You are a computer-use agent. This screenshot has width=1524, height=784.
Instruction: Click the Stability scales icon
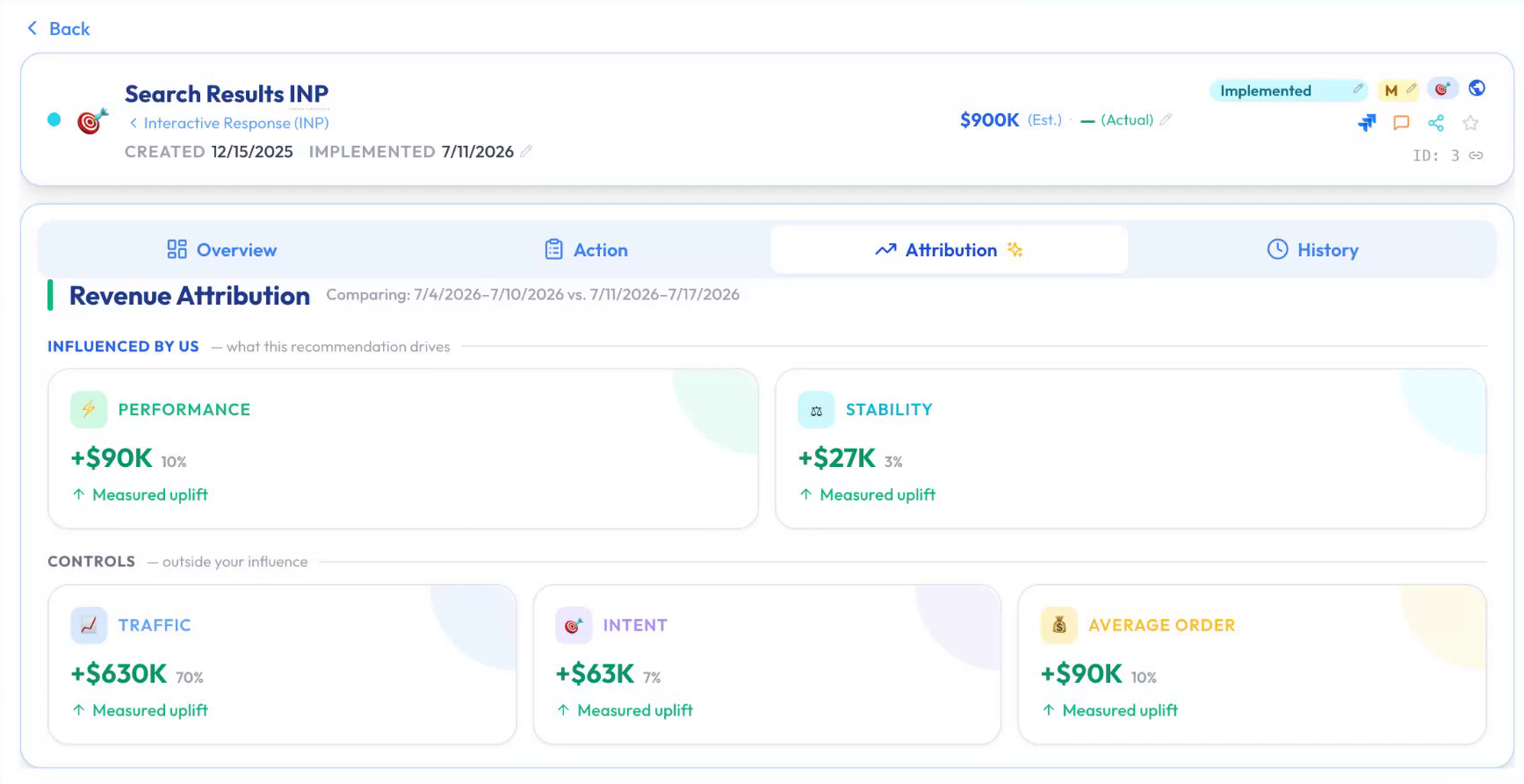pos(816,409)
